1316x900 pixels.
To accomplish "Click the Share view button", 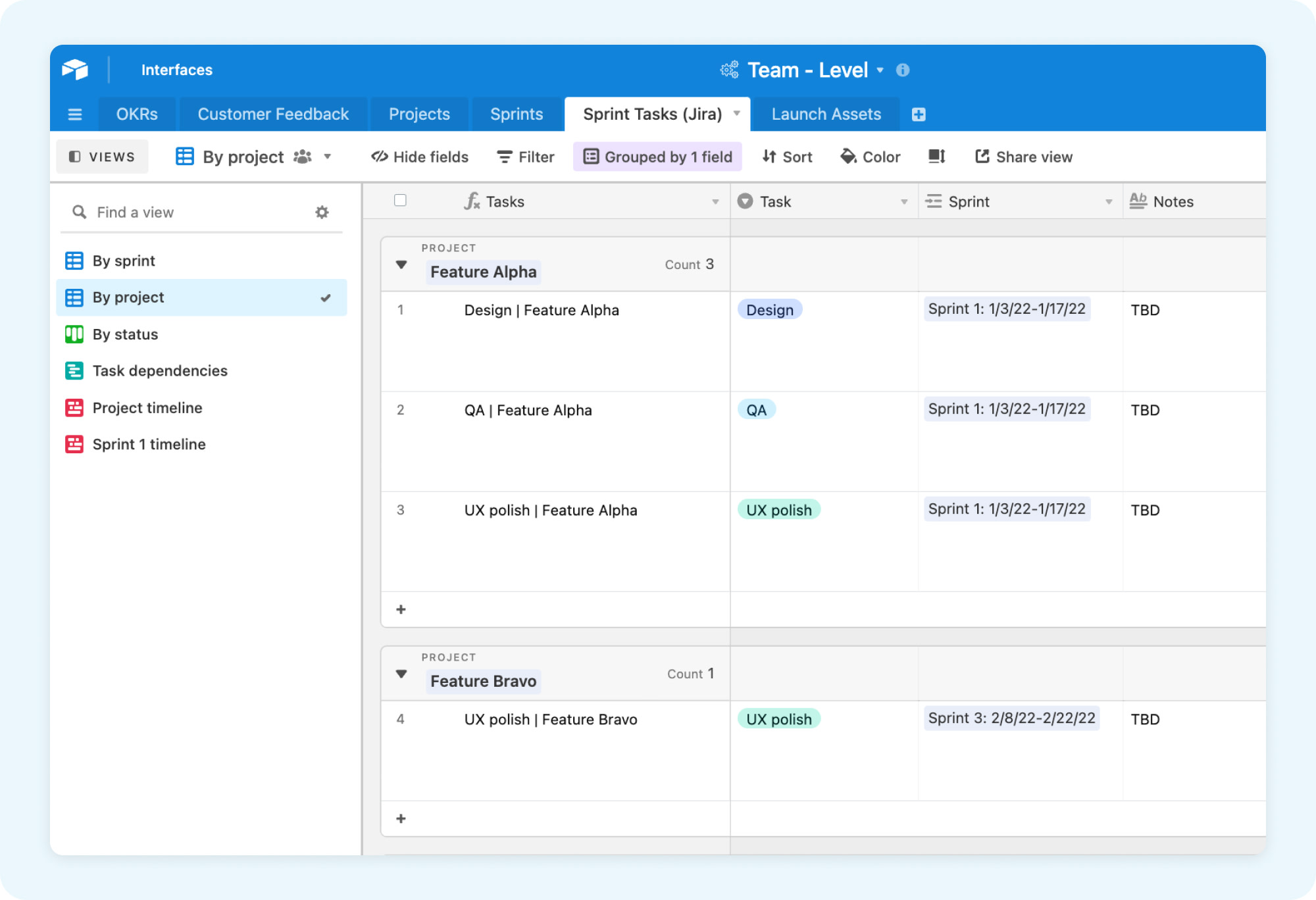I will point(1024,157).
